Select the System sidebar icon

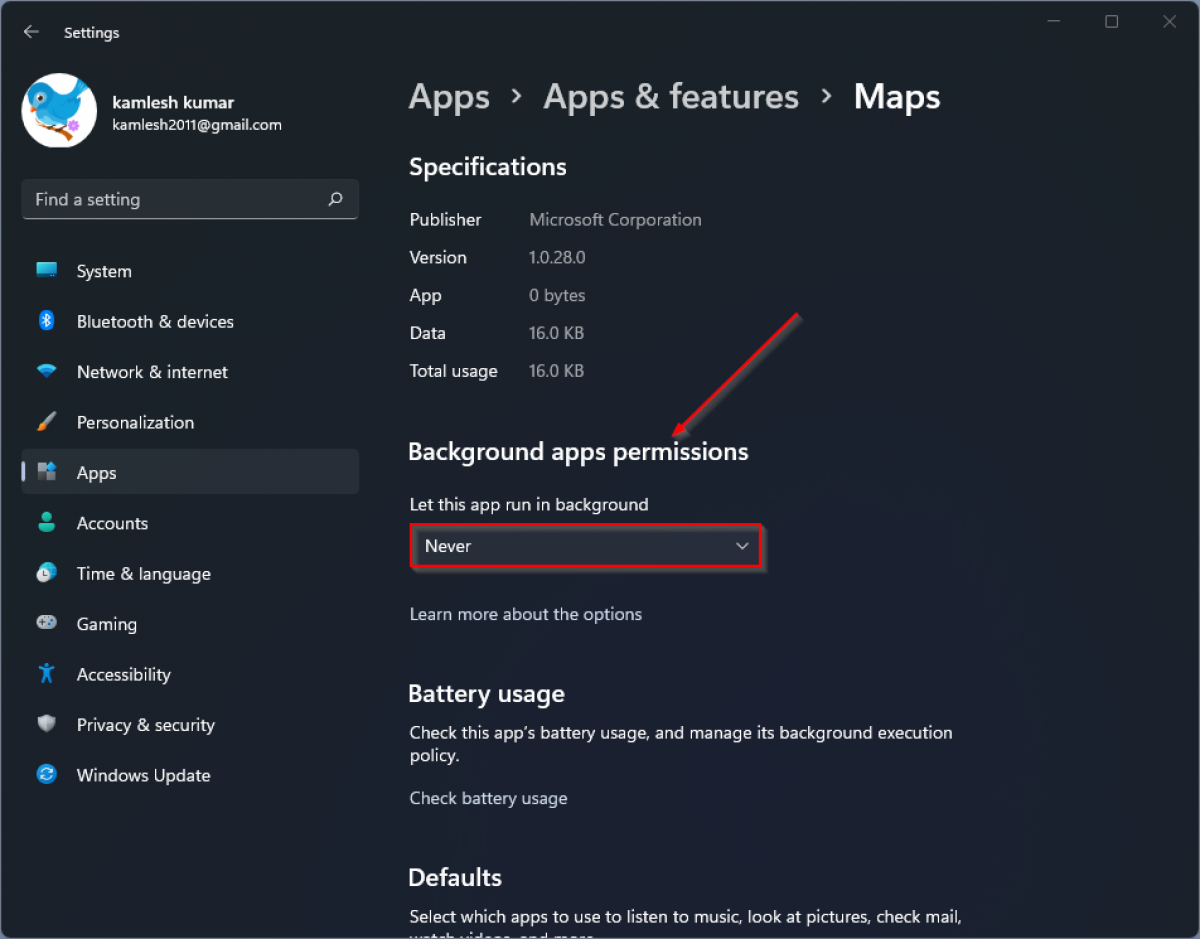46,270
